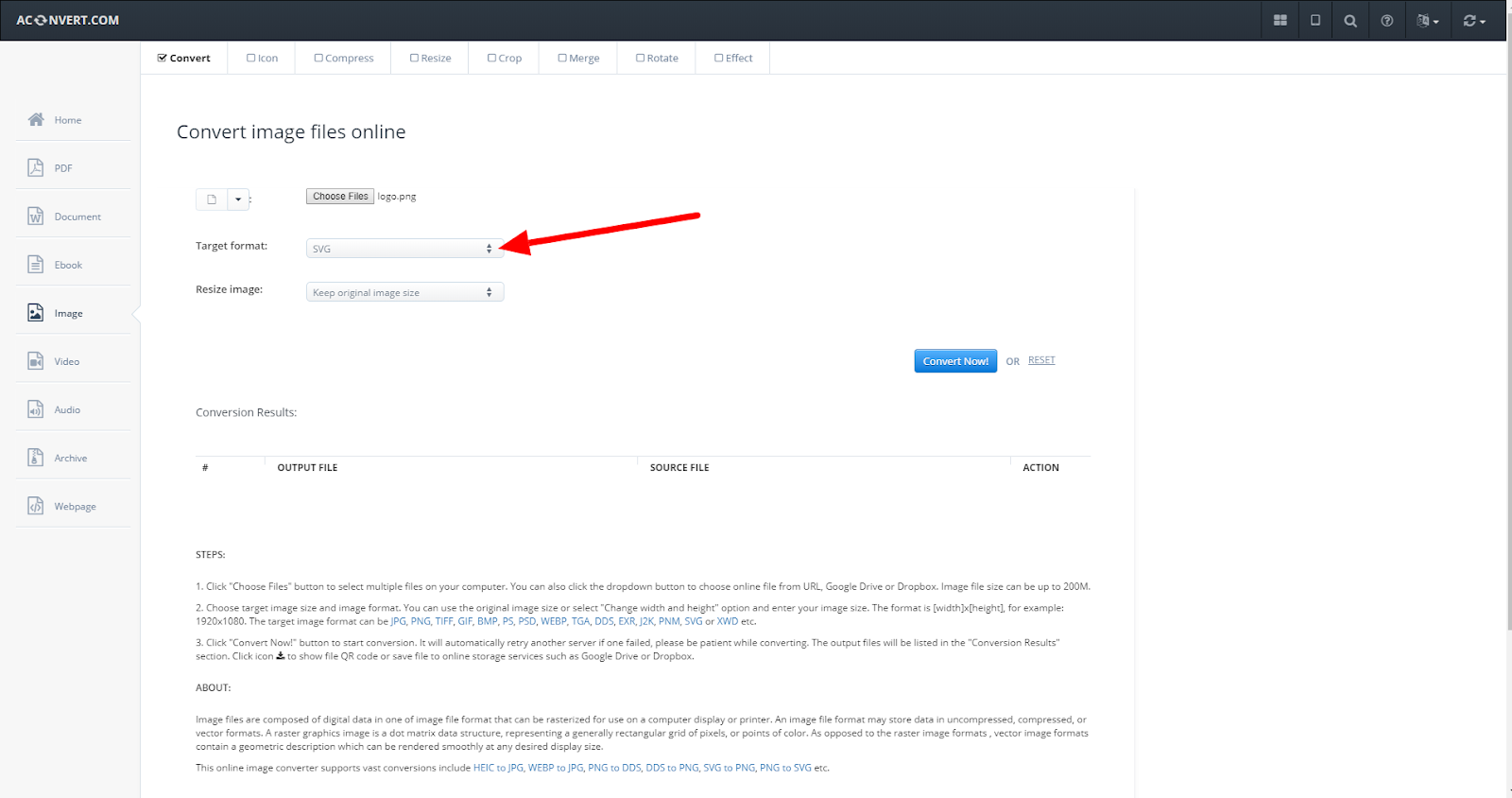Open site search via magnifier icon

pos(1350,20)
